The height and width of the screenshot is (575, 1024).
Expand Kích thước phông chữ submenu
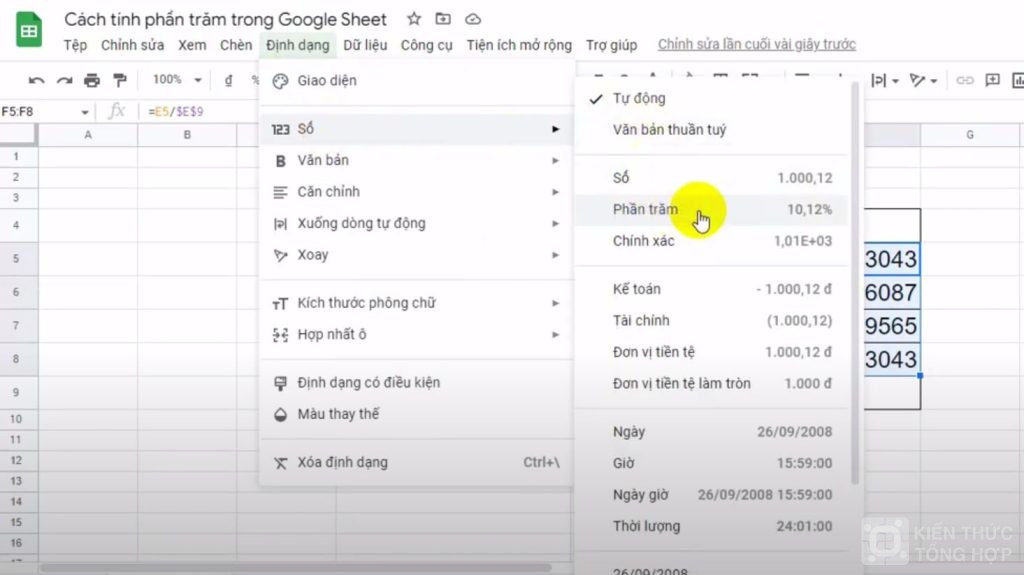[x=555, y=303]
